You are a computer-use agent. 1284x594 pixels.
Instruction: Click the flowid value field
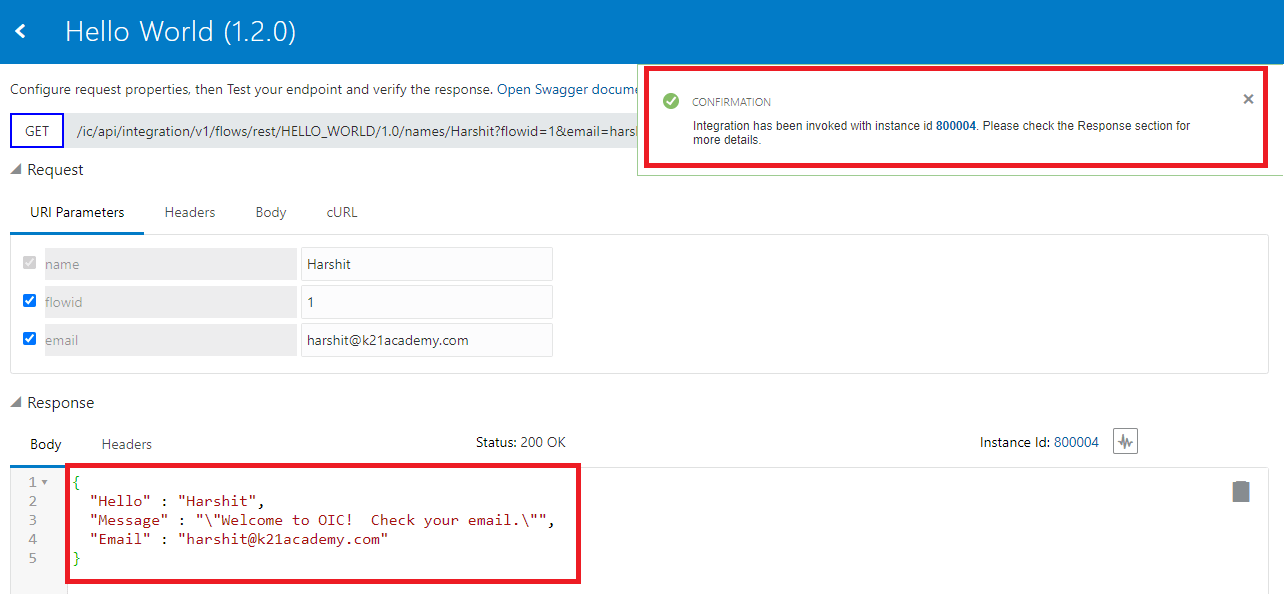(x=427, y=302)
